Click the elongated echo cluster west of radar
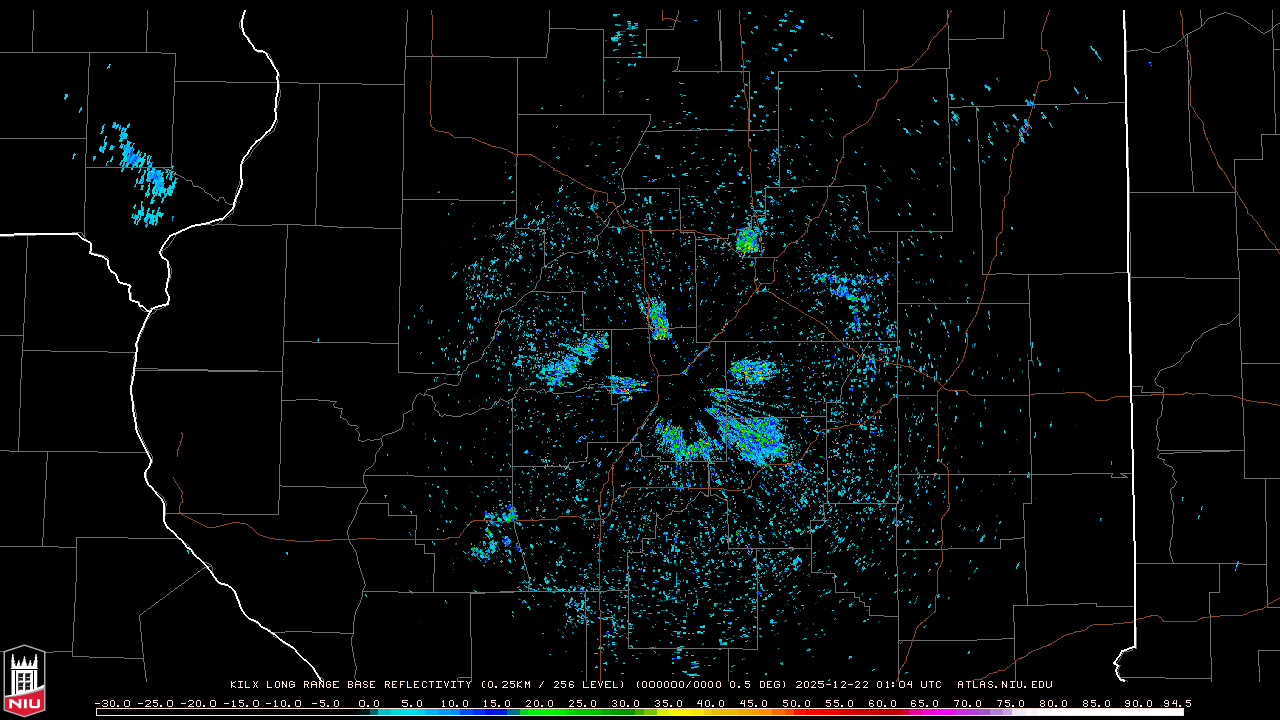Image resolution: width=1280 pixels, height=720 pixels. click(x=572, y=362)
